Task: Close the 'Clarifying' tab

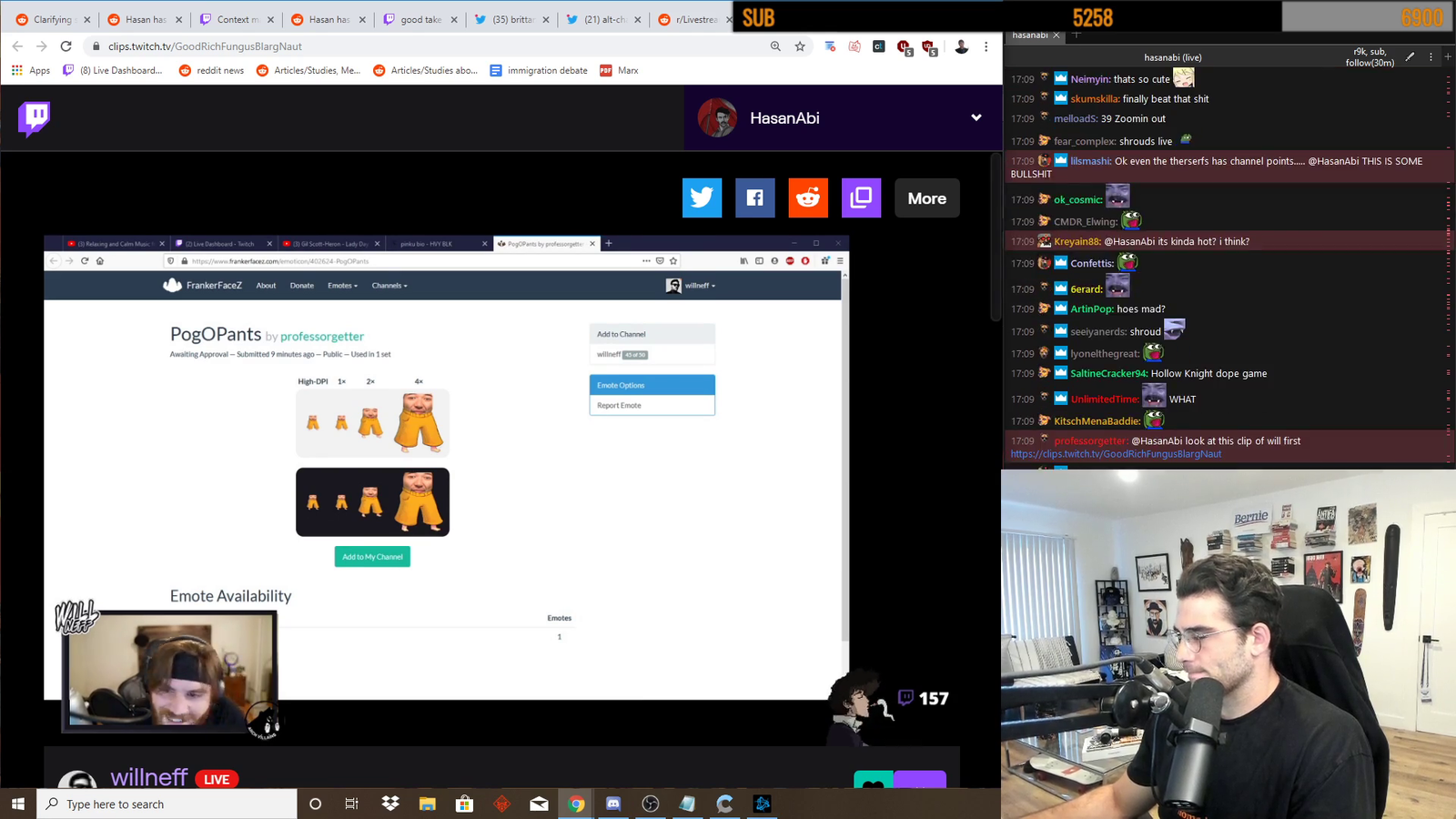Action: click(x=87, y=19)
